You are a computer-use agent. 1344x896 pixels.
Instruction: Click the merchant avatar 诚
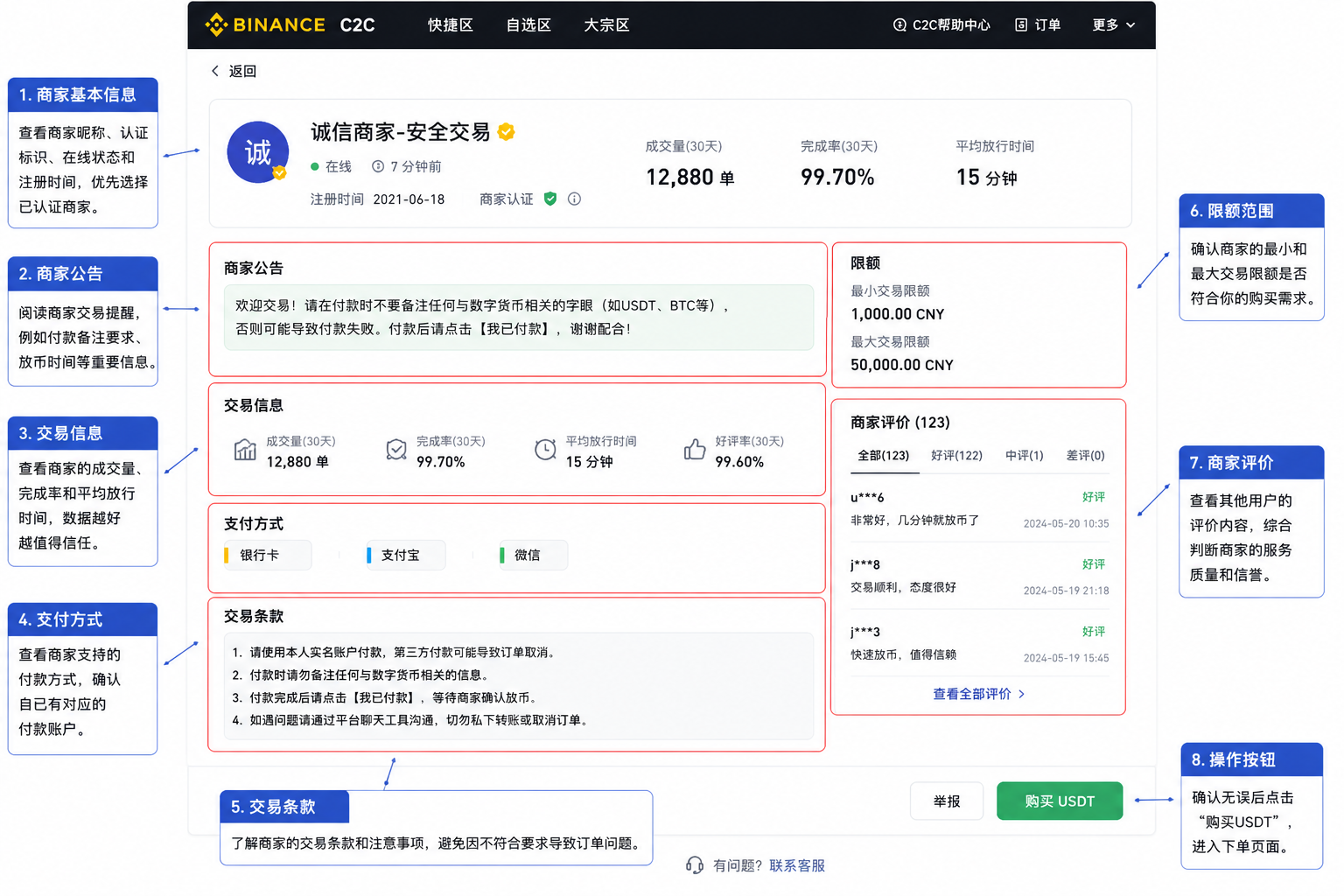[x=258, y=152]
